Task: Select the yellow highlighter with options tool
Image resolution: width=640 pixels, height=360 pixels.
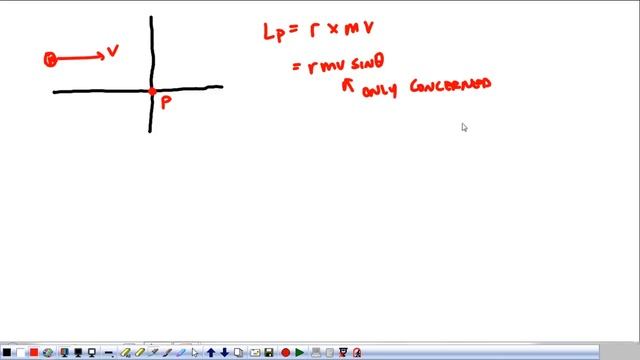Action: tap(125, 352)
